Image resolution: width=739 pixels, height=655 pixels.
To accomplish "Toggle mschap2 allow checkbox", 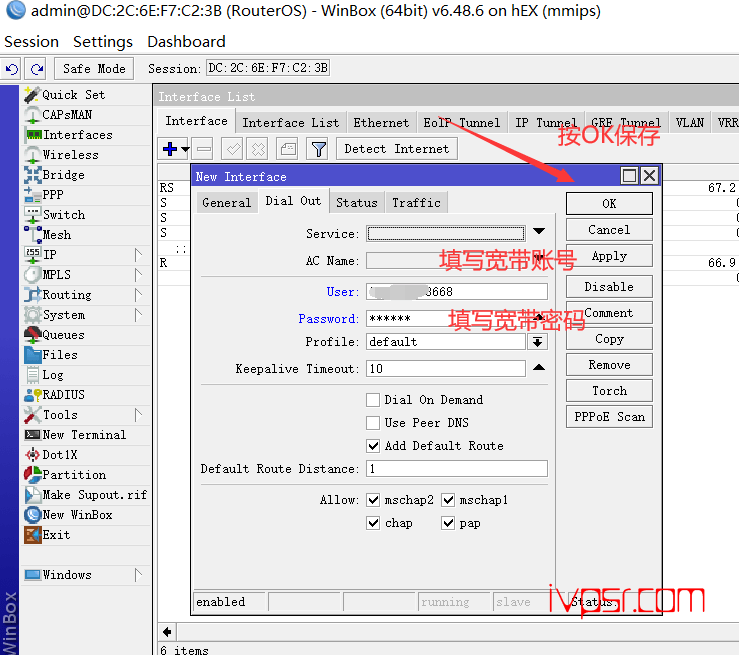I will (373, 500).
